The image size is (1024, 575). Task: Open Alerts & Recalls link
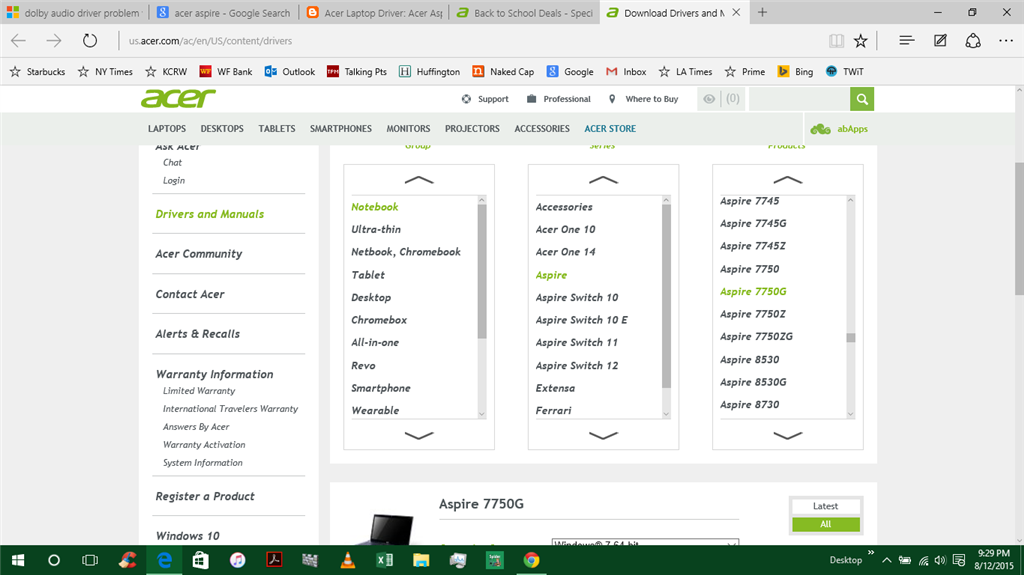coord(197,333)
